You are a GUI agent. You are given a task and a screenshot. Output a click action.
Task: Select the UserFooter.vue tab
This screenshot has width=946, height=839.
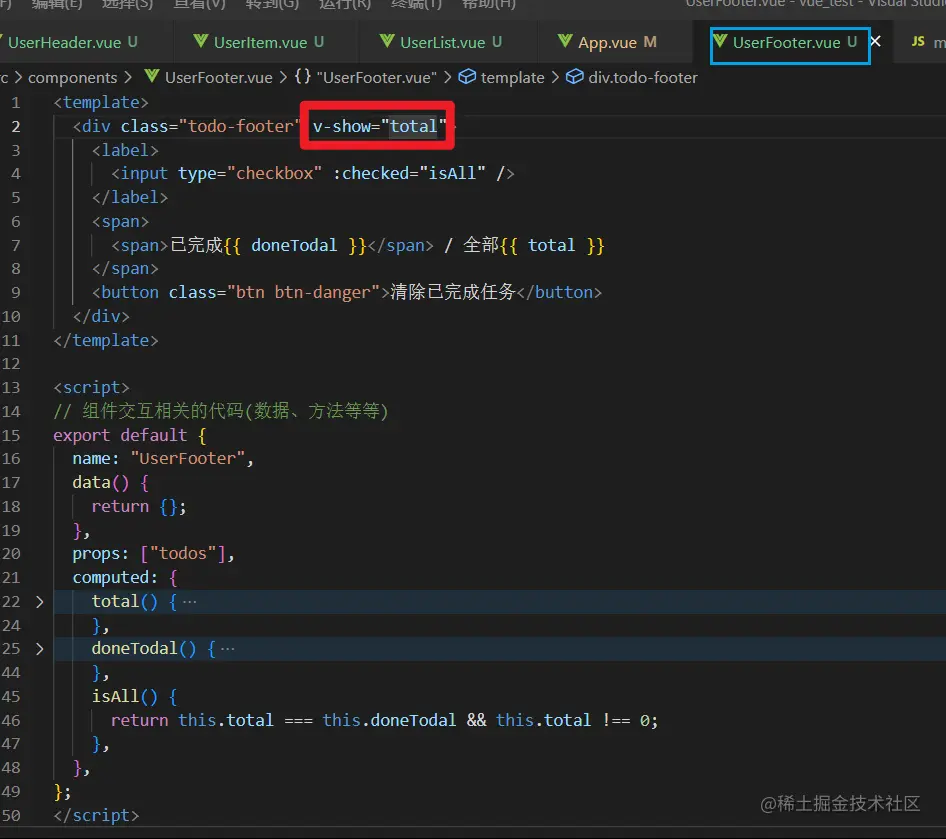coord(786,43)
